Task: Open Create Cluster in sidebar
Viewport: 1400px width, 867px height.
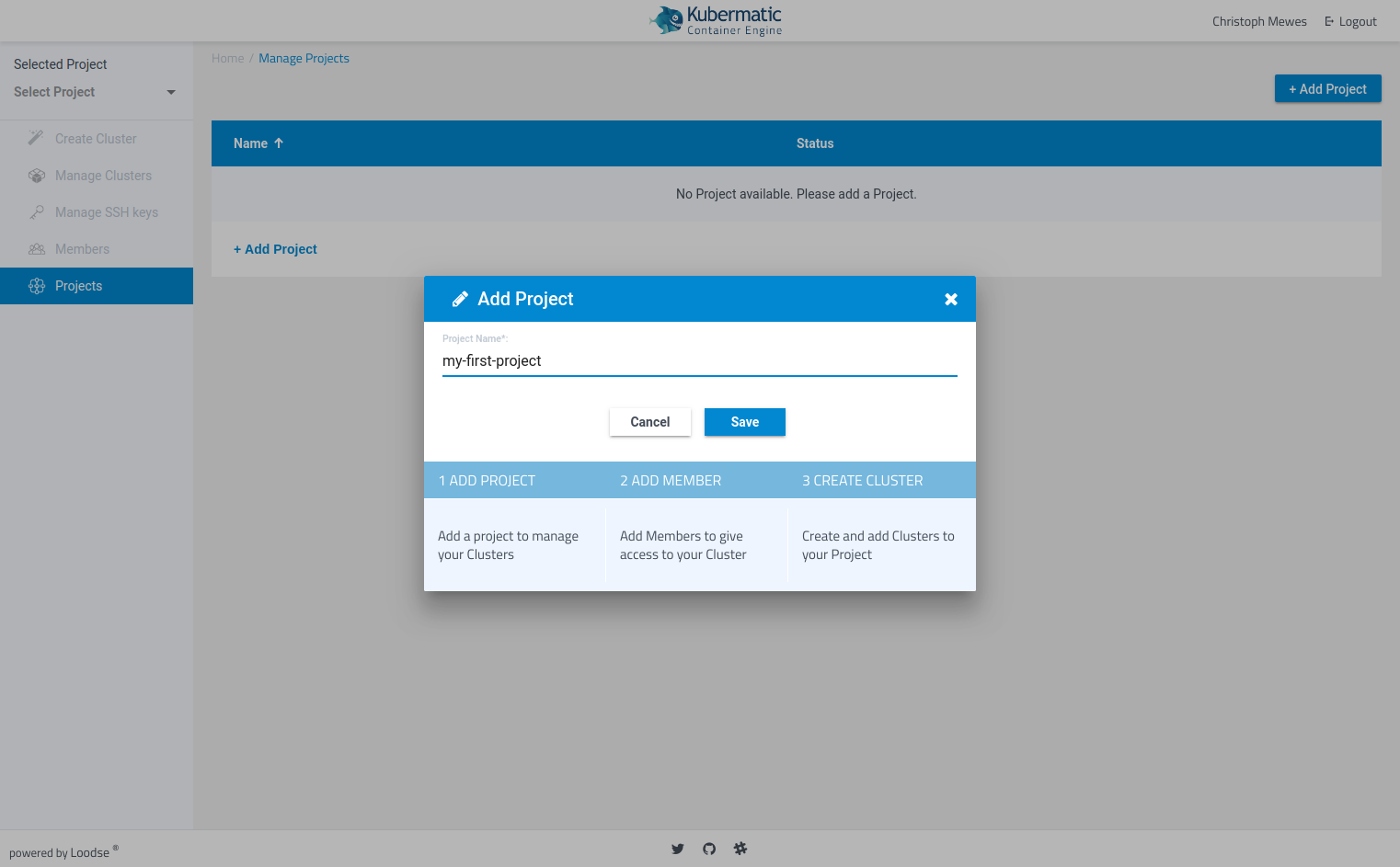Action: (x=97, y=139)
